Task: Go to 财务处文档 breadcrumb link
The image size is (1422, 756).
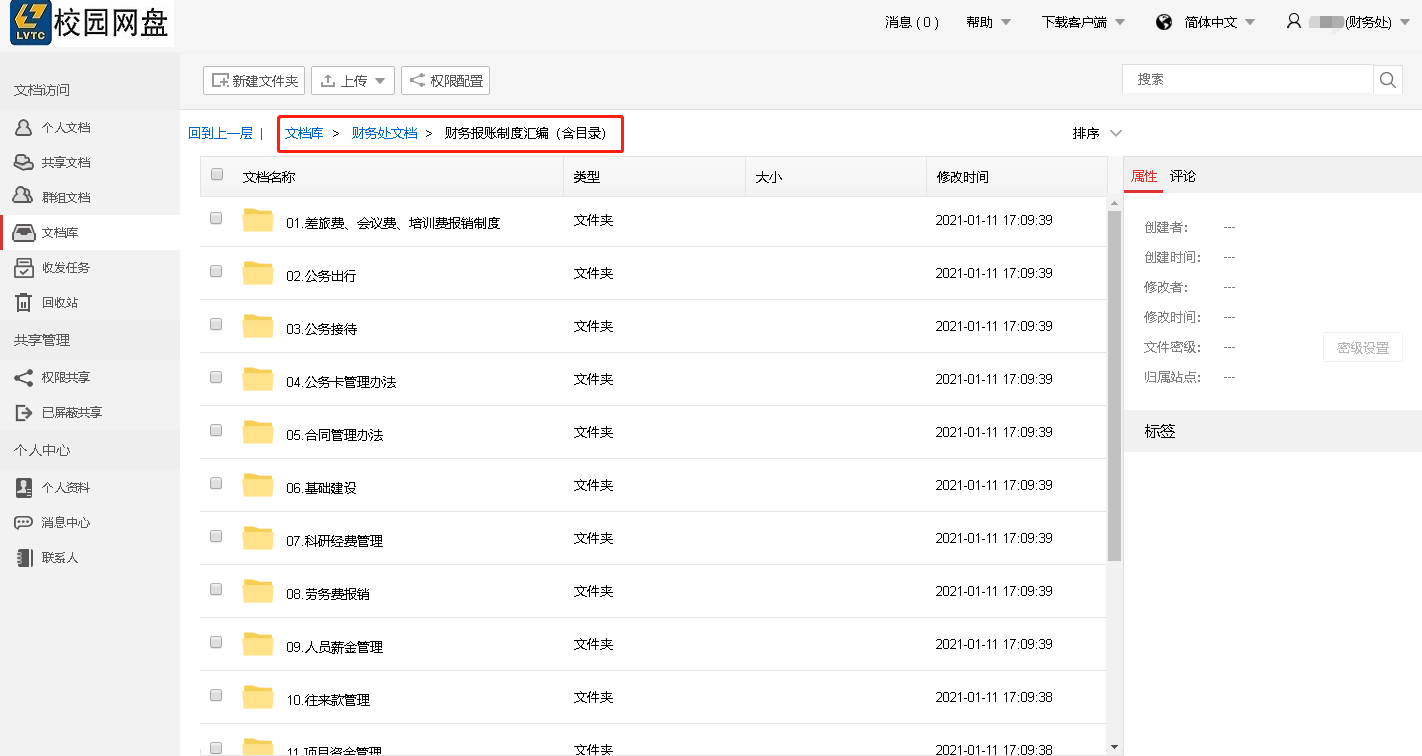Action: click(384, 134)
